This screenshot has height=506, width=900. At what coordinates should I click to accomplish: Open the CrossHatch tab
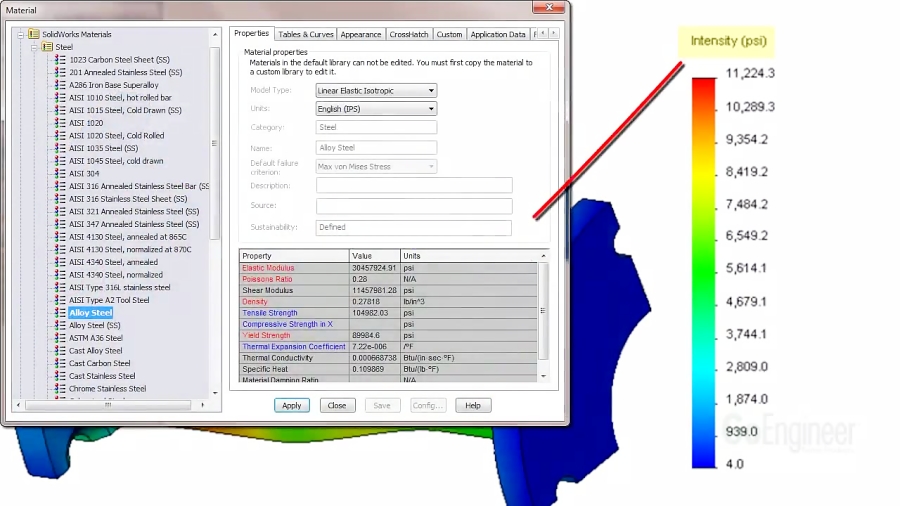pyautogui.click(x=409, y=34)
